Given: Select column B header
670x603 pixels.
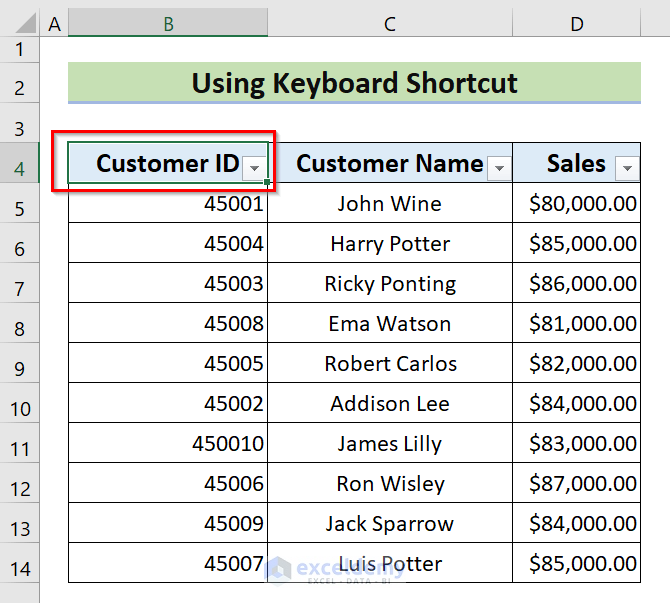Looking at the screenshot, I should [168, 23].
